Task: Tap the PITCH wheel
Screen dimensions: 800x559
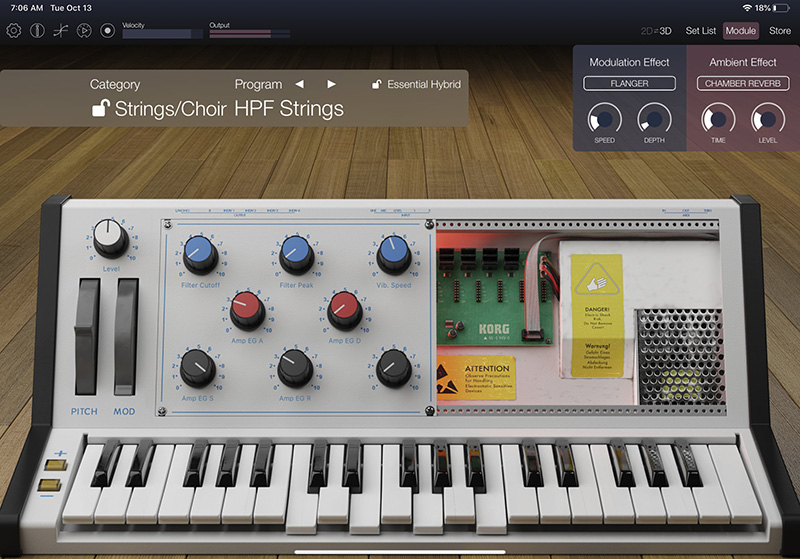Action: coord(87,337)
